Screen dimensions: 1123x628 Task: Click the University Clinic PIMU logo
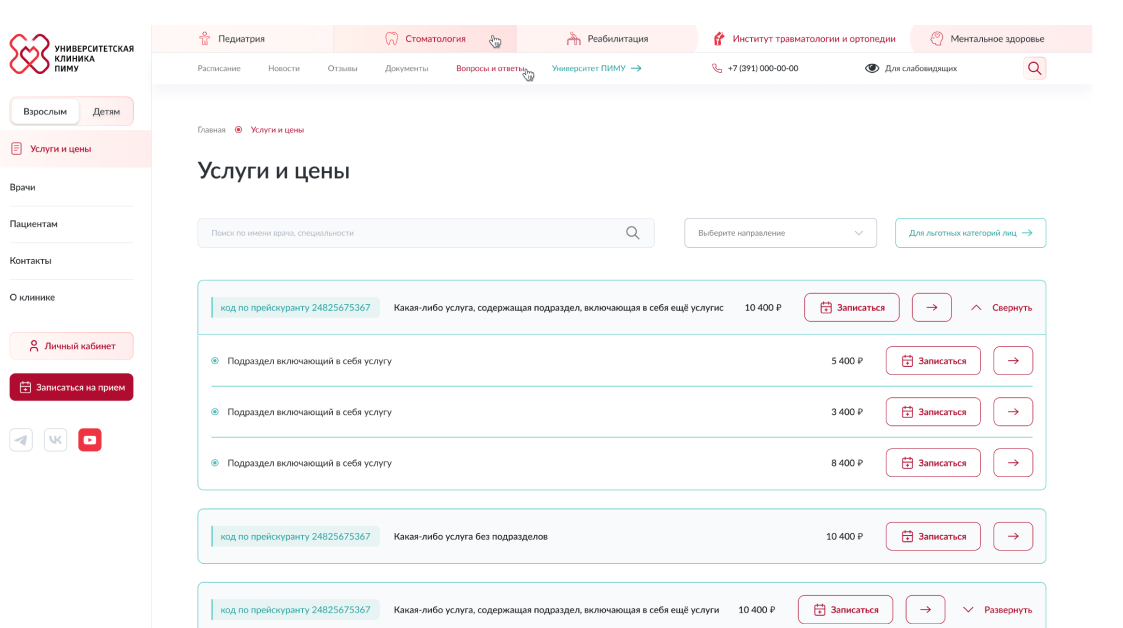(x=71, y=54)
